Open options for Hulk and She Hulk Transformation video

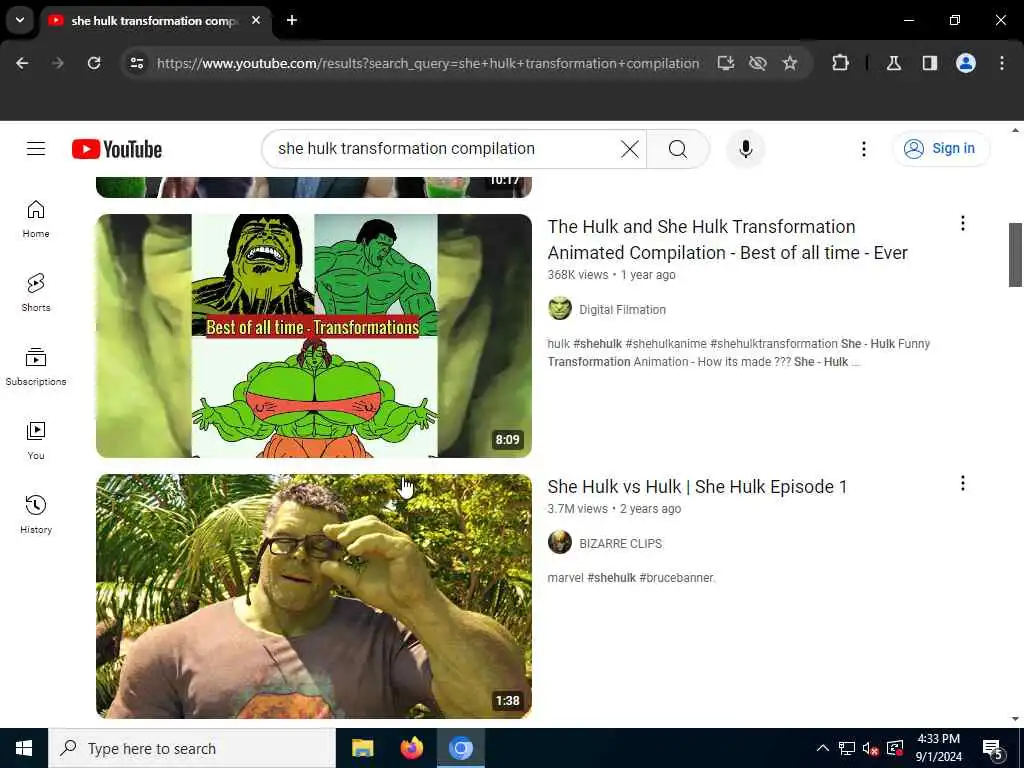[x=963, y=223]
